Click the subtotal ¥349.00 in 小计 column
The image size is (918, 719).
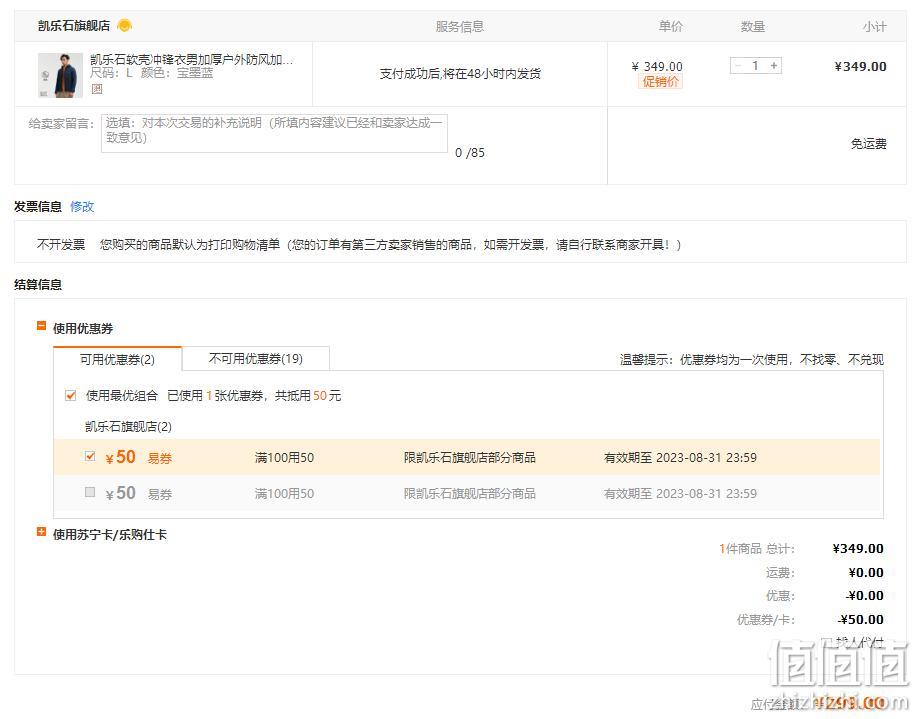coord(860,67)
